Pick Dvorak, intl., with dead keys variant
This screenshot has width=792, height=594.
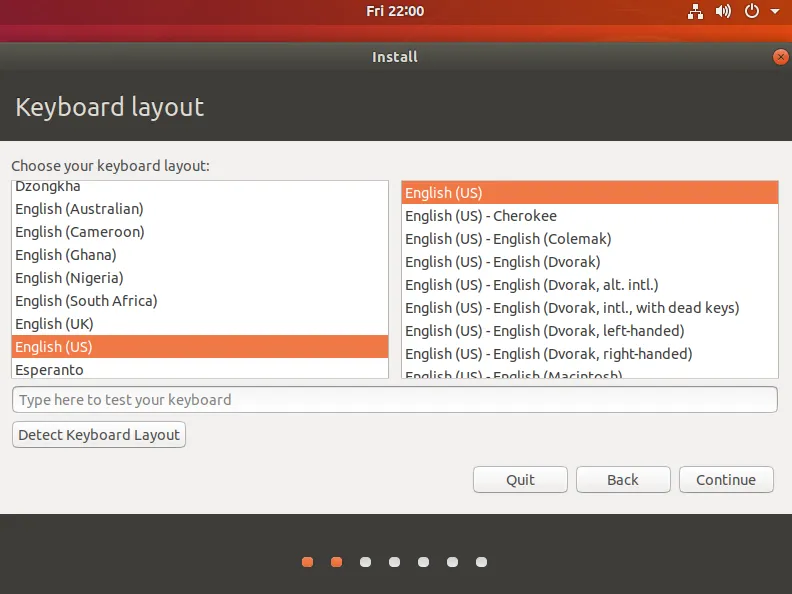click(x=589, y=308)
